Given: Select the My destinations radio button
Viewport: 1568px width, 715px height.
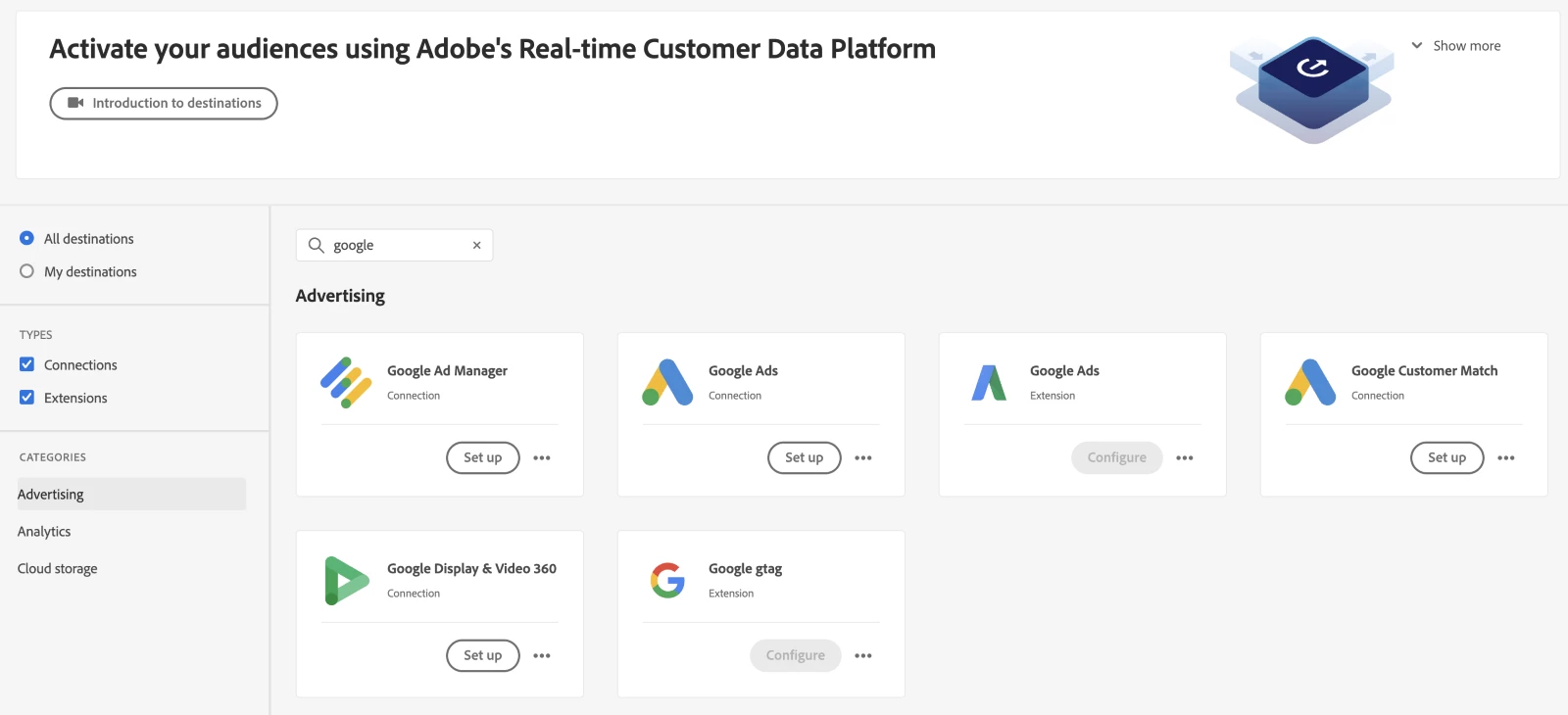Looking at the screenshot, I should click(26, 271).
